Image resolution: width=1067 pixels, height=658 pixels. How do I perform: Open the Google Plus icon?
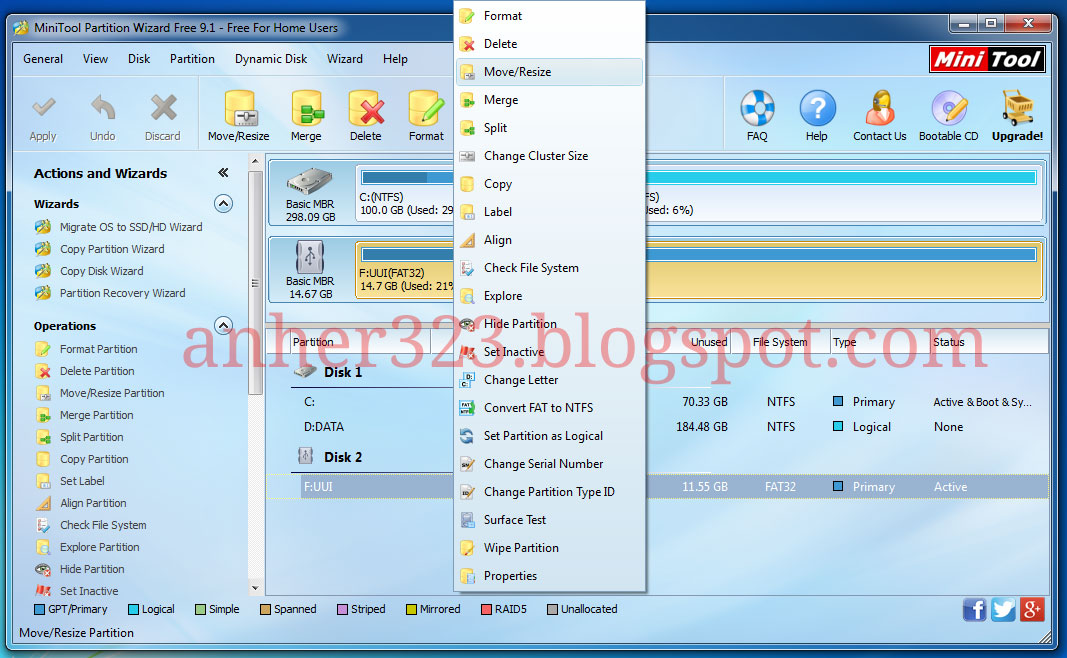pyautogui.click(x=1032, y=610)
